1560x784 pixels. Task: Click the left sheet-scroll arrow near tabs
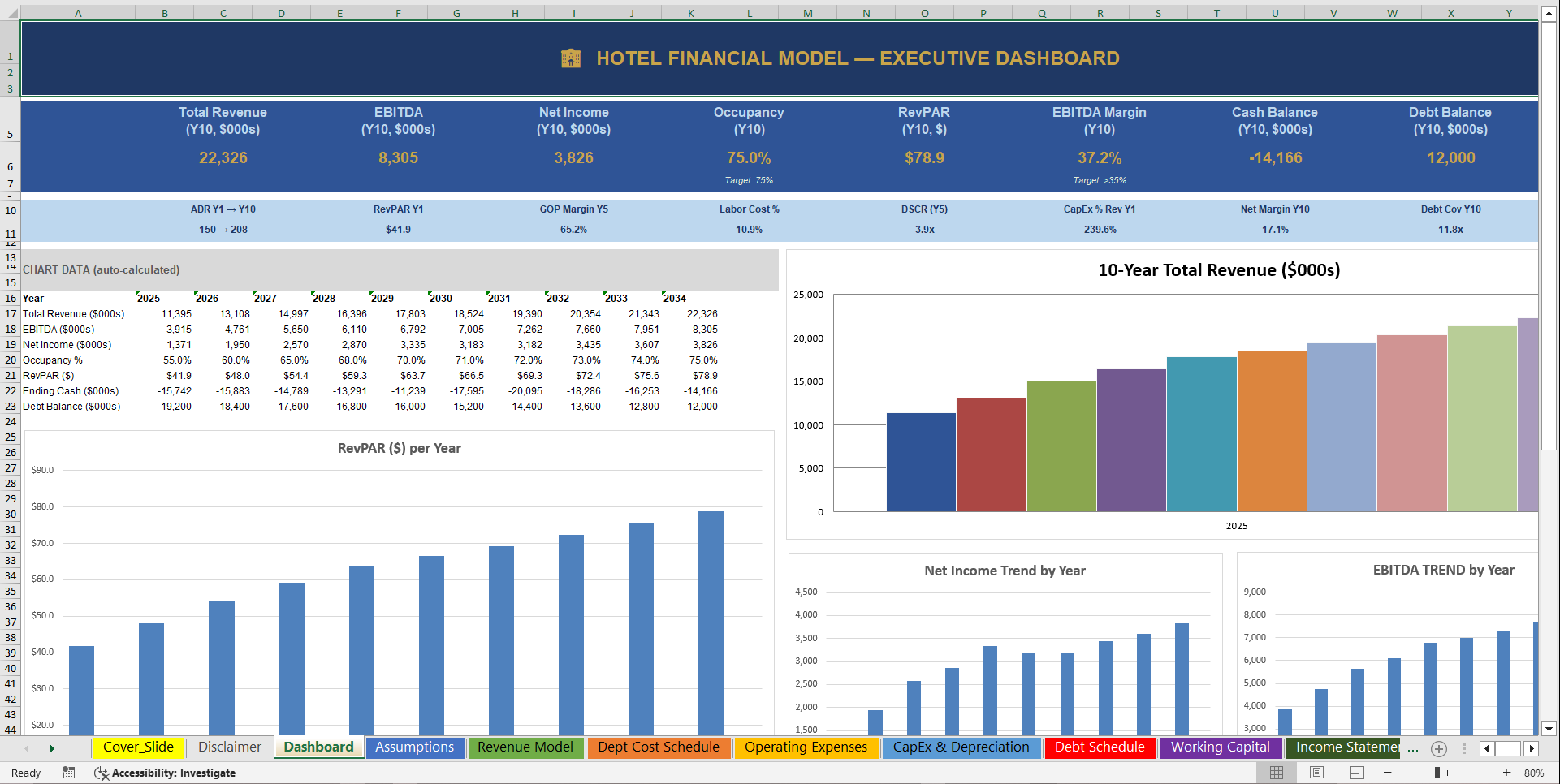click(x=1488, y=748)
